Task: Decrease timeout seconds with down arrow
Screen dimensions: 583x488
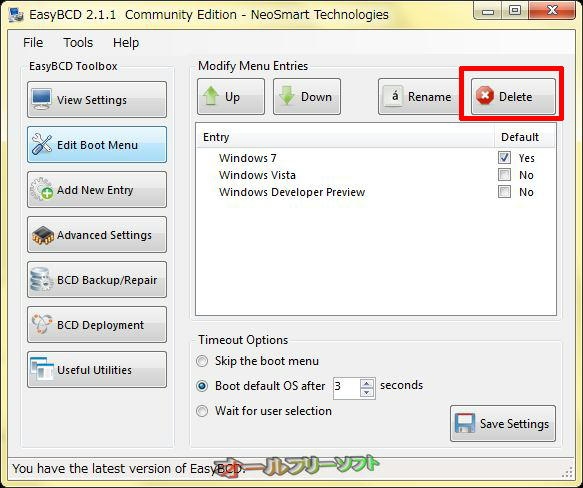Action: click(x=367, y=393)
